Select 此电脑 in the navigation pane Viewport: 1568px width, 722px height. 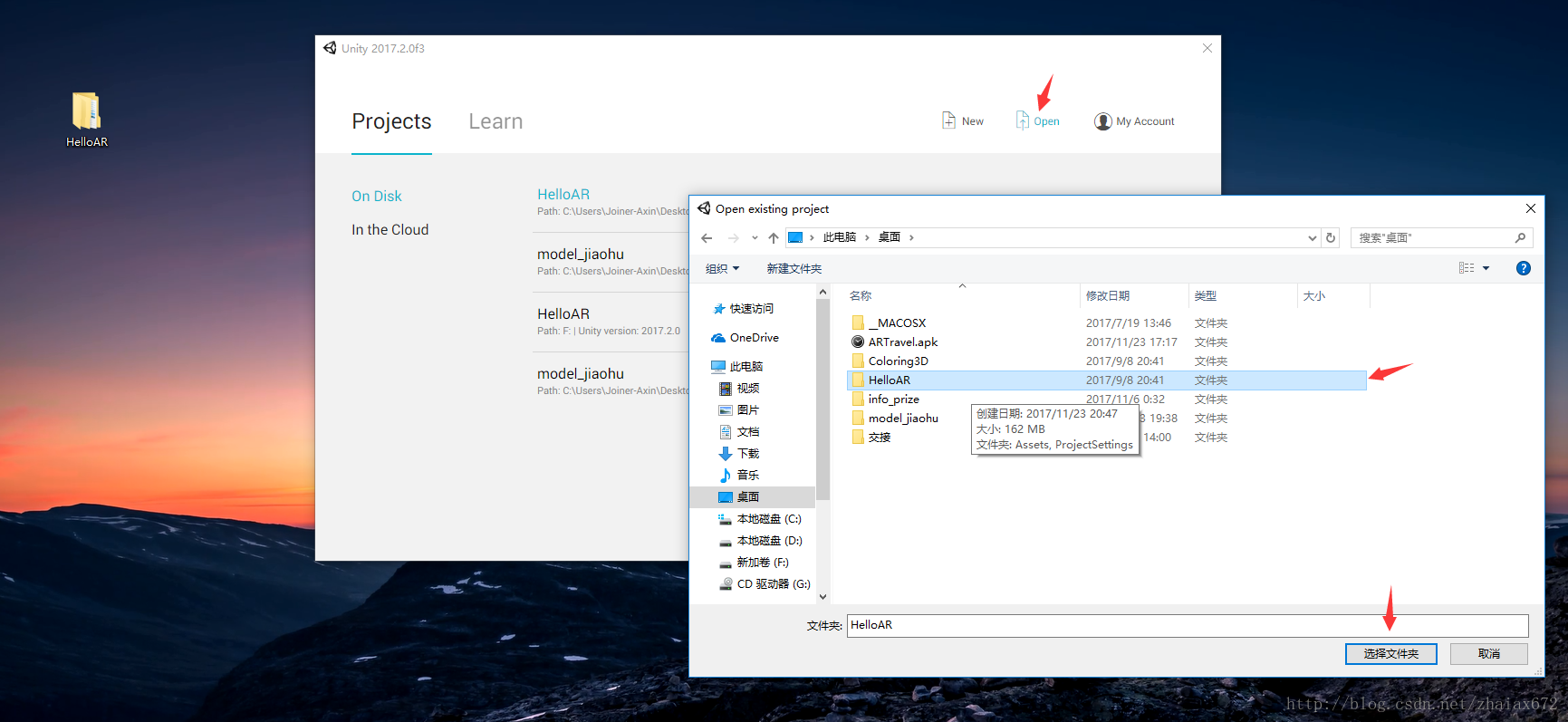click(x=737, y=367)
